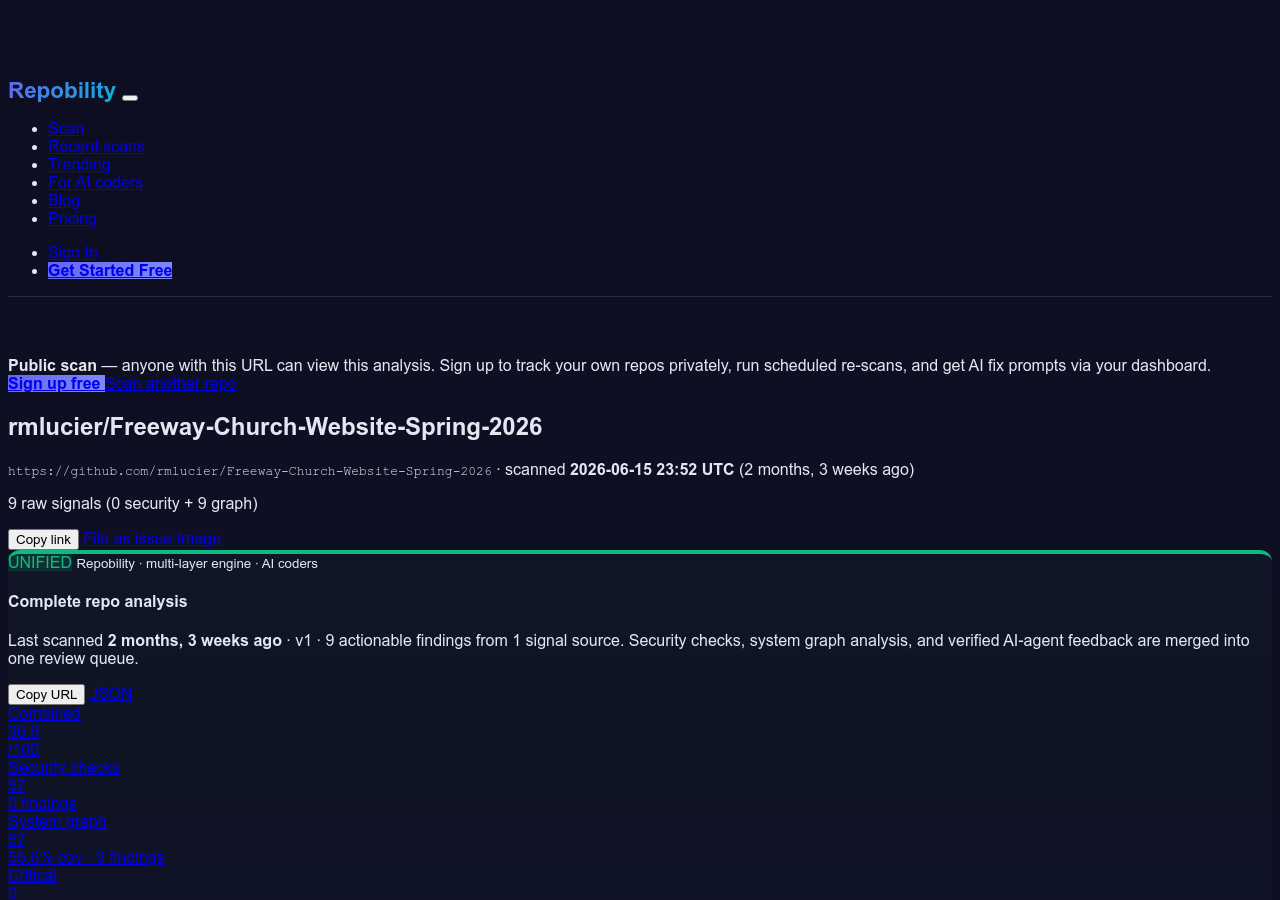Screen dimensions: 1280x900
Task: Visit the For AI coders page
Action: 95,182
